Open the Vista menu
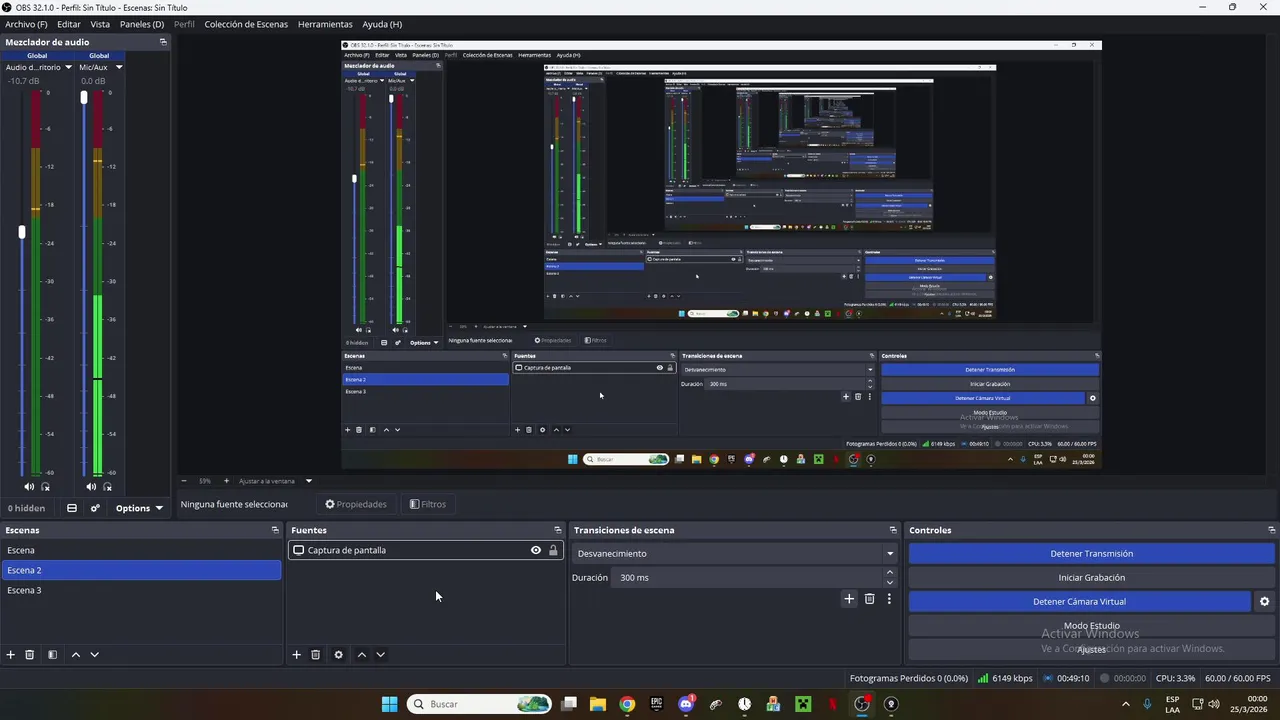 pyautogui.click(x=100, y=24)
